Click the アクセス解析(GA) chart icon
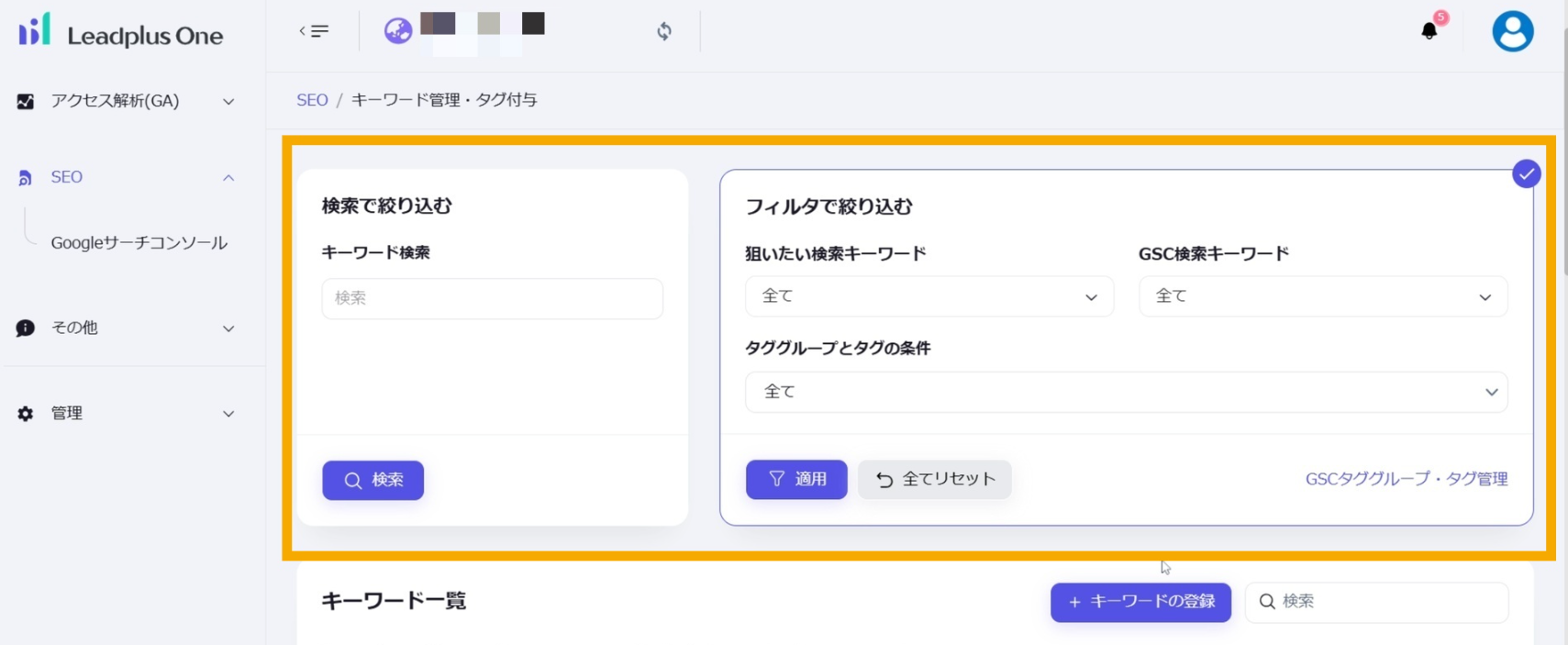 click(x=26, y=101)
